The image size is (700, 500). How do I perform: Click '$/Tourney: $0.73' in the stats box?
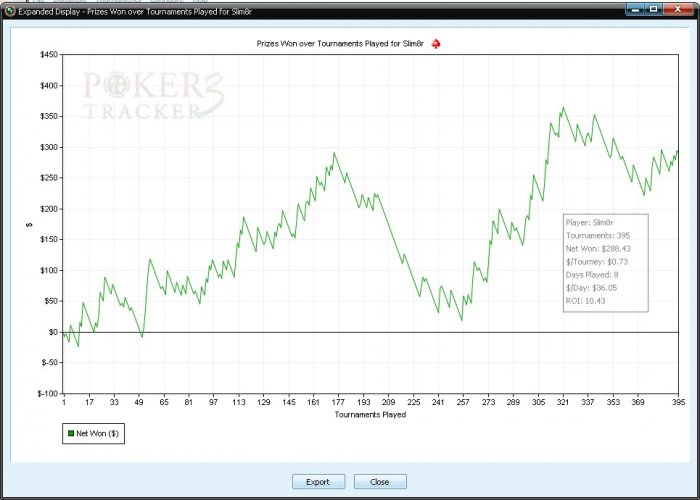pos(596,262)
